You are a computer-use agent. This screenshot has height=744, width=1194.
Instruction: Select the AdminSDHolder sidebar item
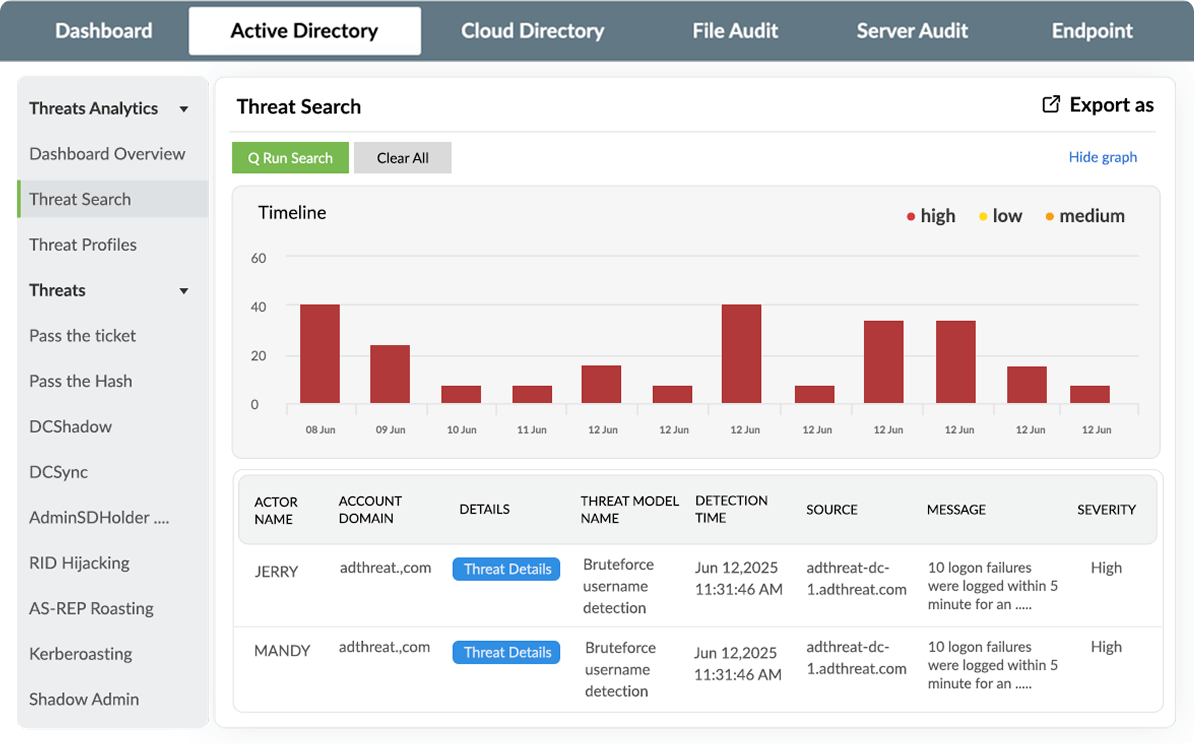(x=99, y=518)
